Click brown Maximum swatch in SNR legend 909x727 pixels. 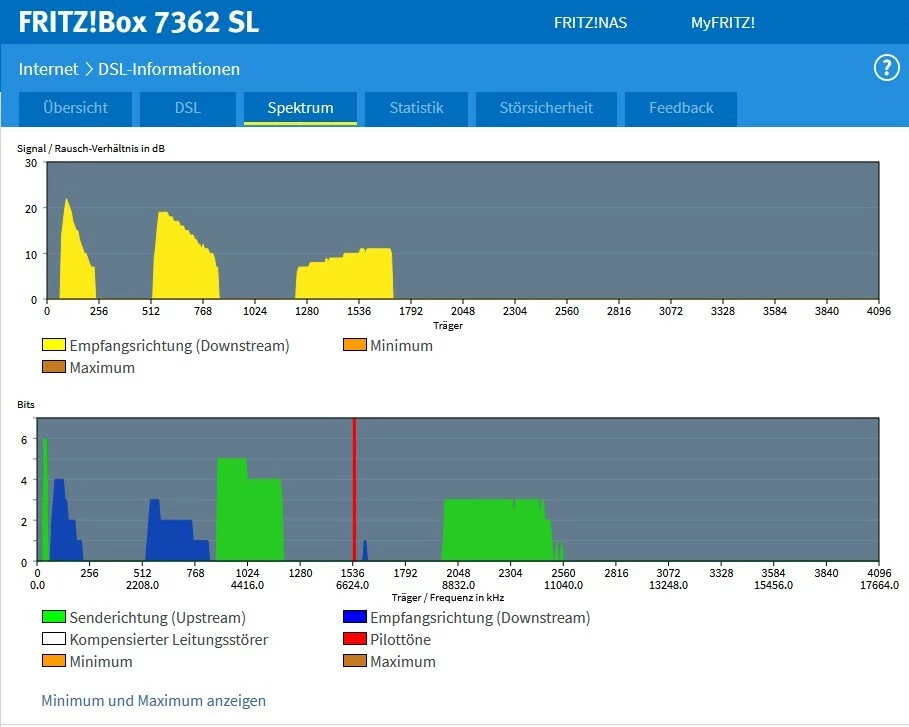[x=53, y=367]
